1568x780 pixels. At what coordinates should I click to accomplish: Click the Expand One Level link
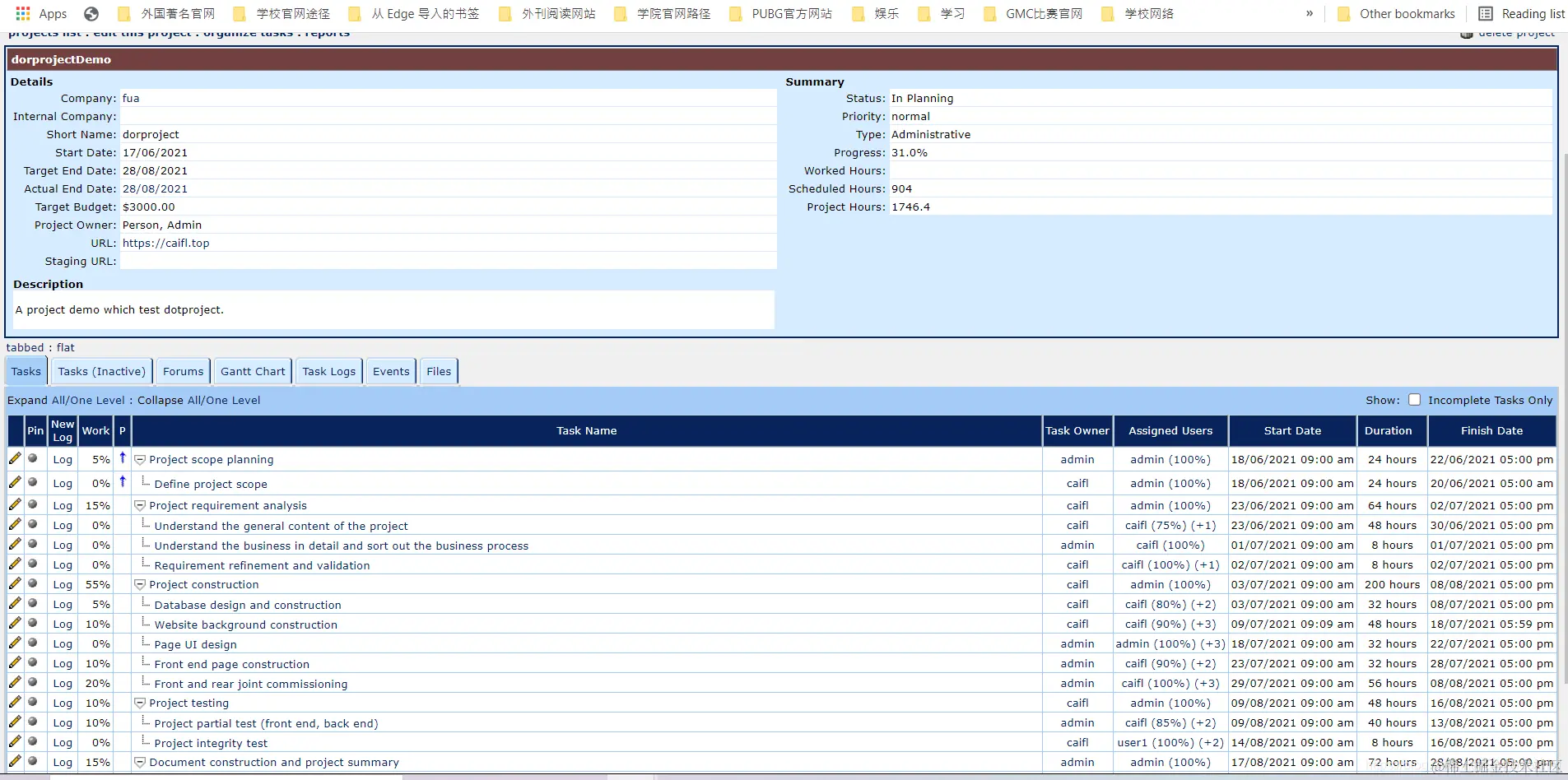[98, 400]
